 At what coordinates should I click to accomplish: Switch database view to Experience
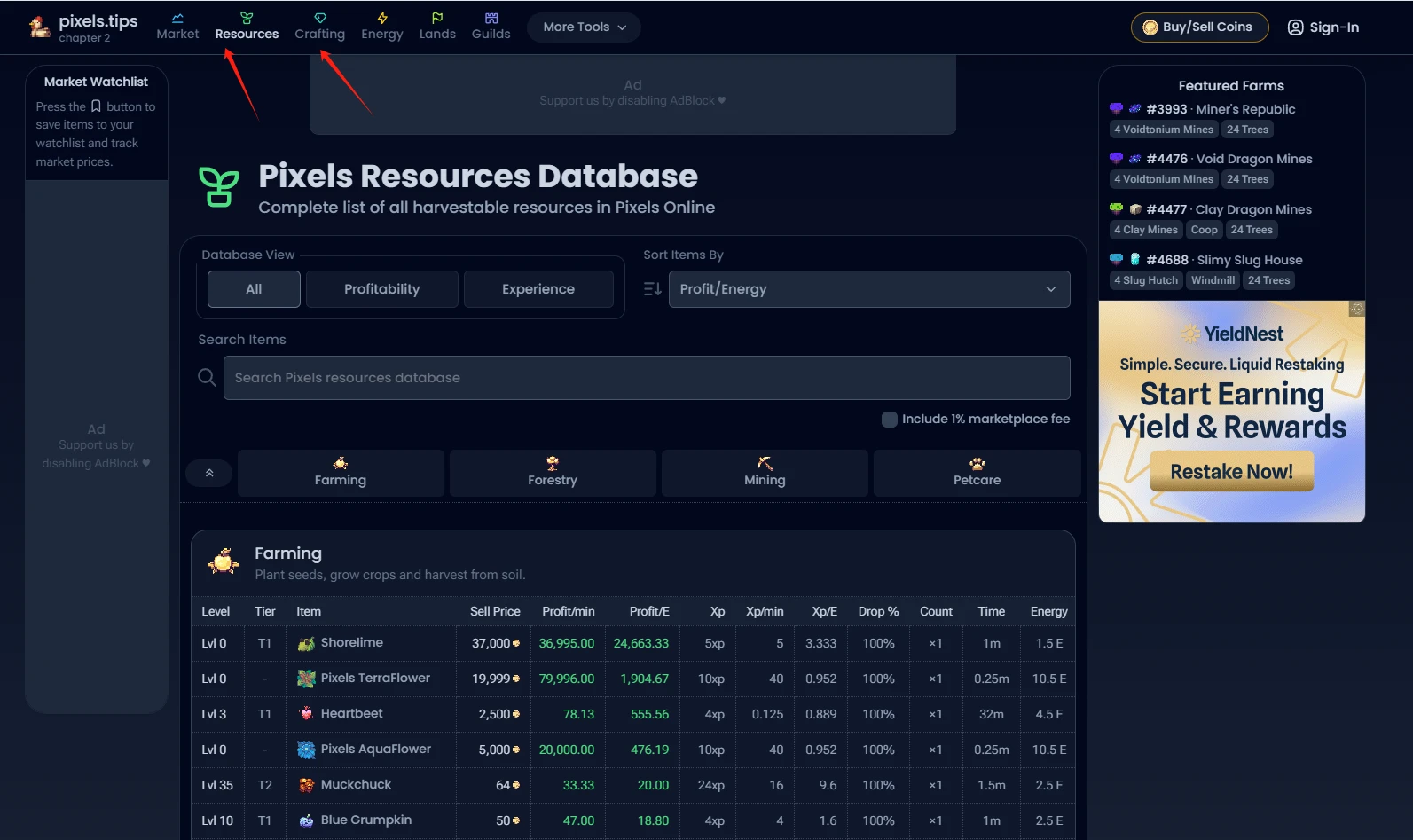tap(538, 289)
